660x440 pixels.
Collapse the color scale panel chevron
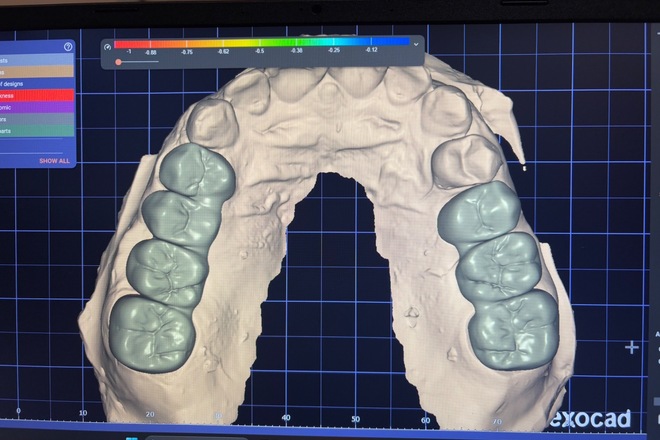coord(416,44)
